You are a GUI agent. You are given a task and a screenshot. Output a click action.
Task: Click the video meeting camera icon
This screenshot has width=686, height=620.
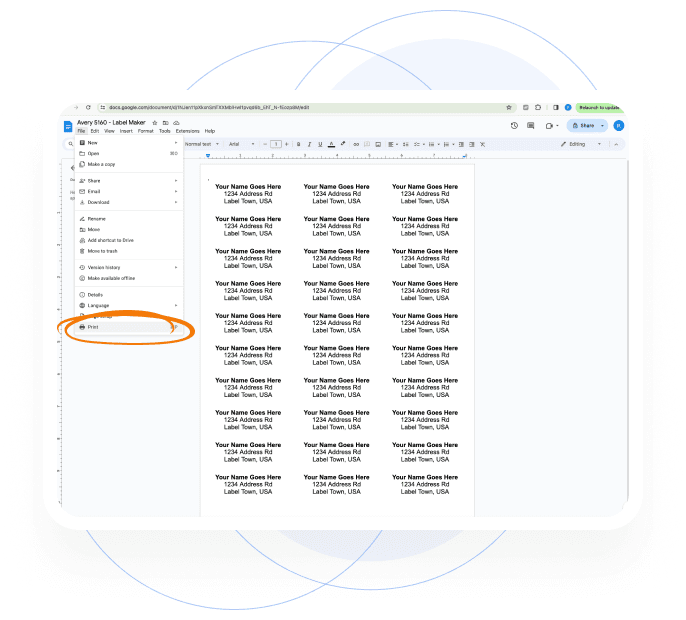(x=550, y=126)
